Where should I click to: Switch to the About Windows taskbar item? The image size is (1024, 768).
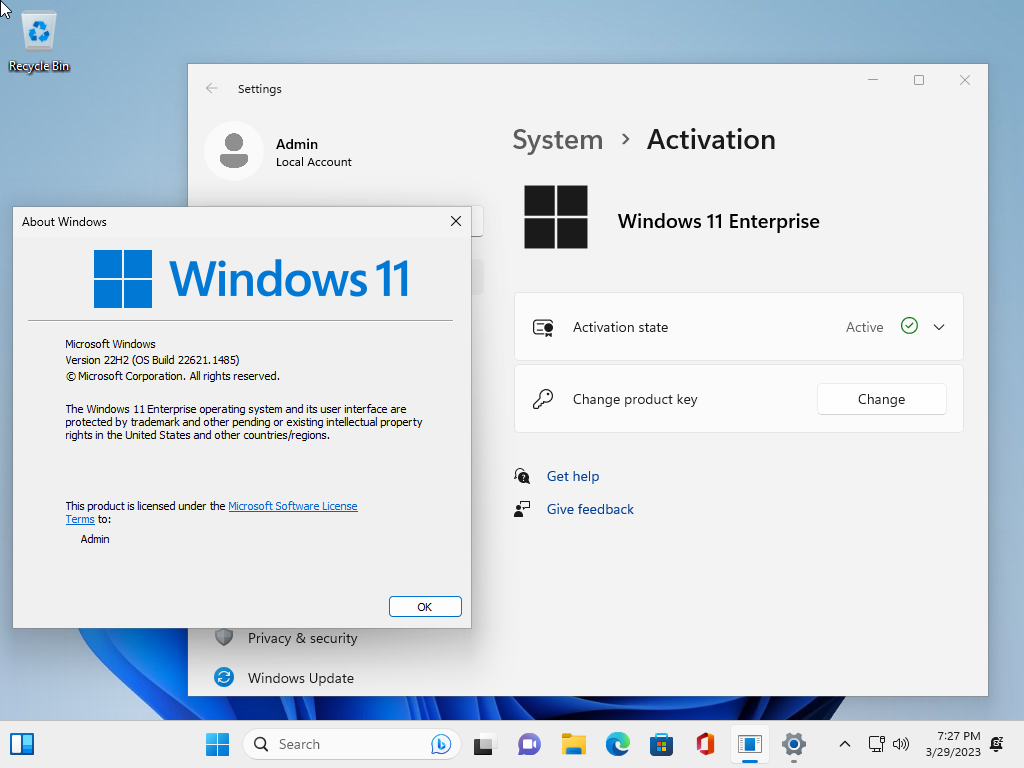[750, 744]
